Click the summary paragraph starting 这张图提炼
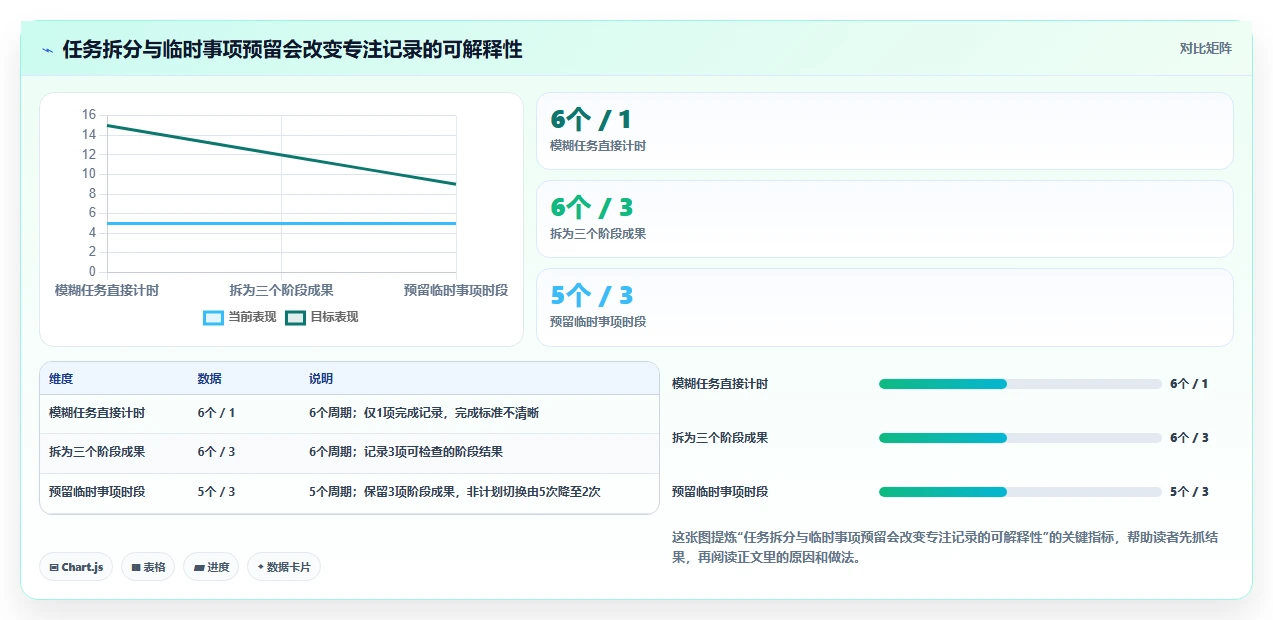1273x620 pixels. coord(945,548)
